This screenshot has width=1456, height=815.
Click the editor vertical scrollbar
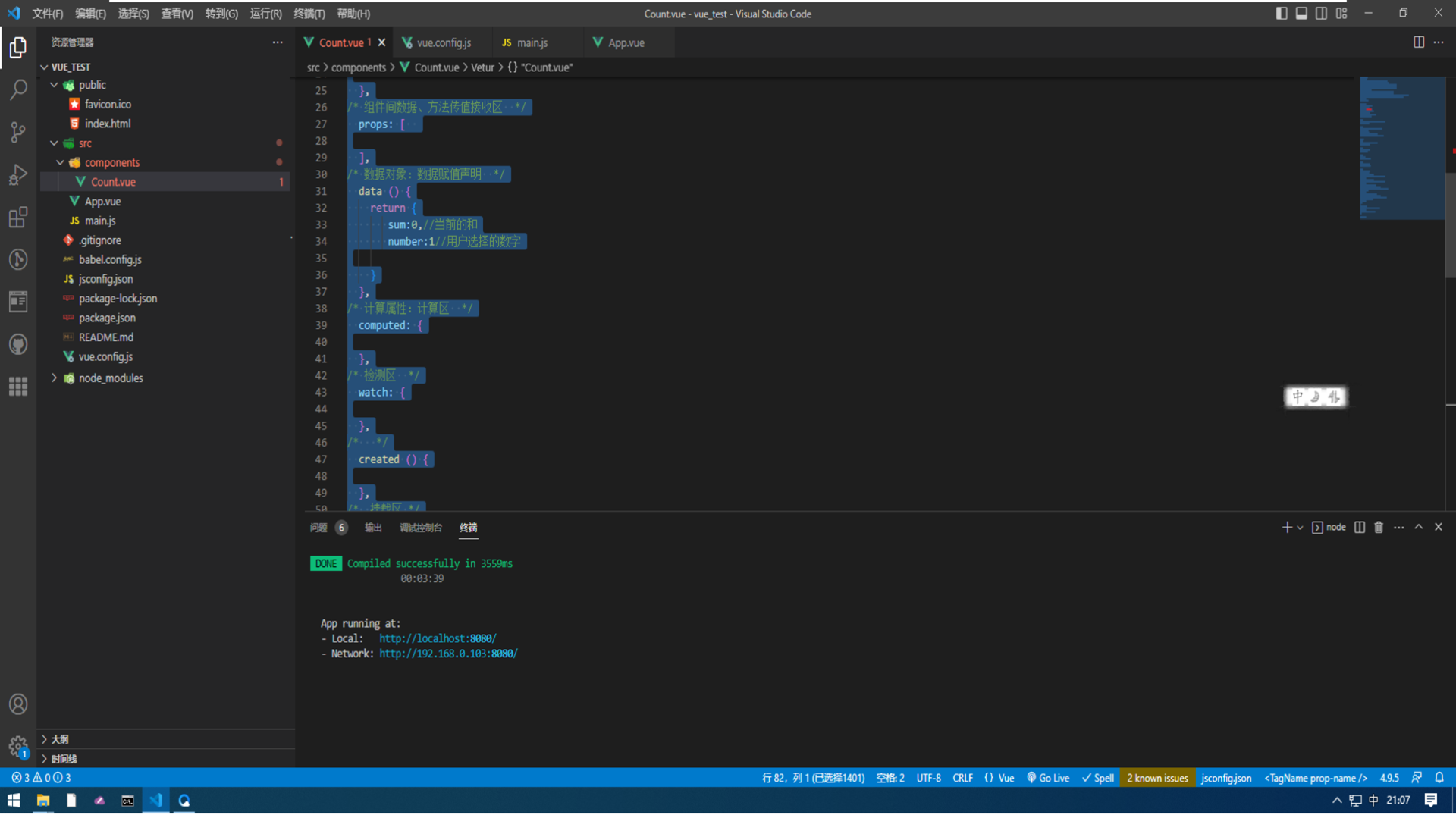[x=1450, y=225]
